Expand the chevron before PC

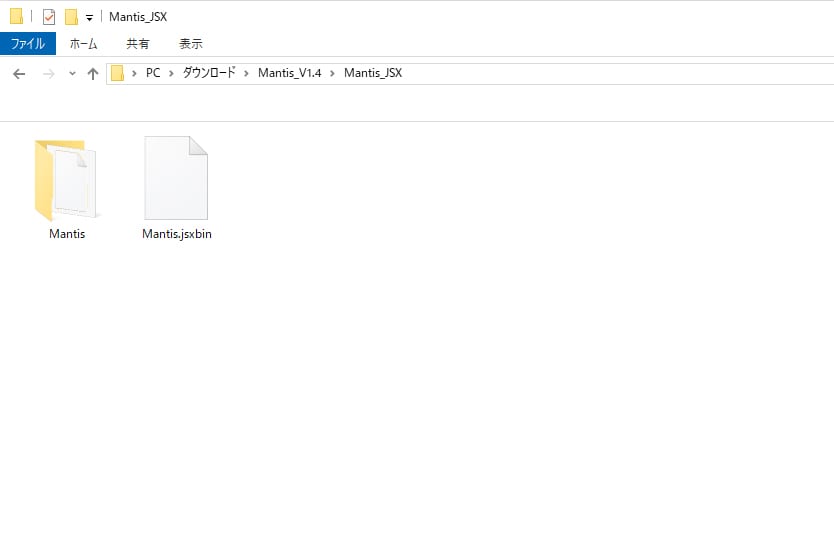pyautogui.click(x=134, y=73)
